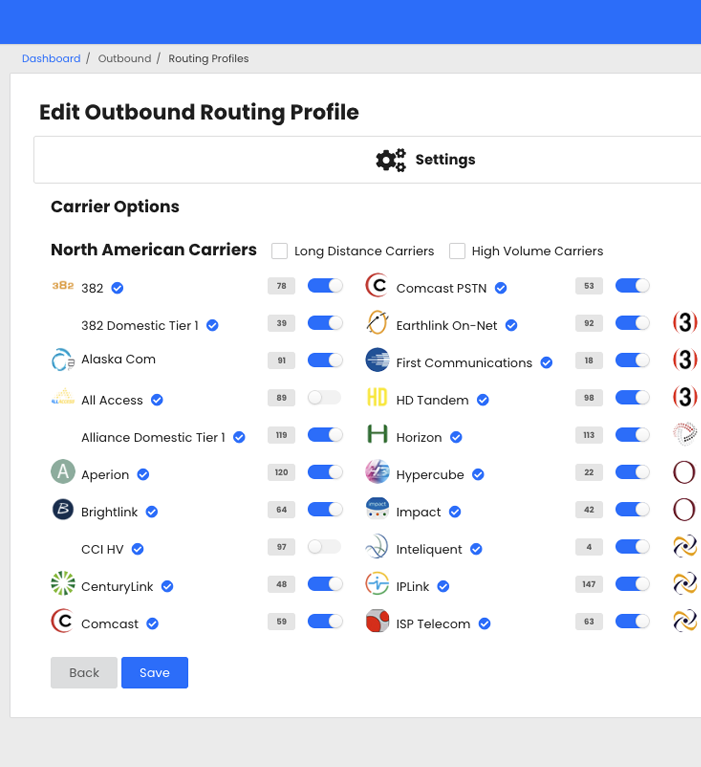Open the Settings tab
Viewport: 701px width, 767px height.
click(426, 160)
